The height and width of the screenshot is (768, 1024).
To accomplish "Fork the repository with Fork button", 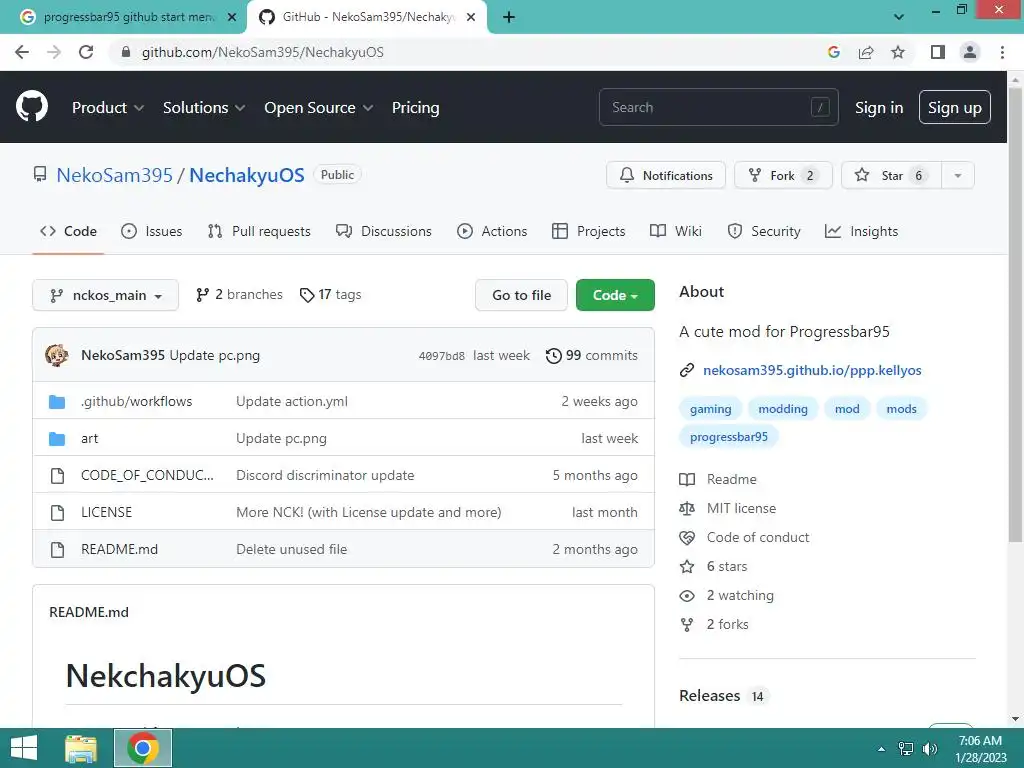I will coord(783,176).
